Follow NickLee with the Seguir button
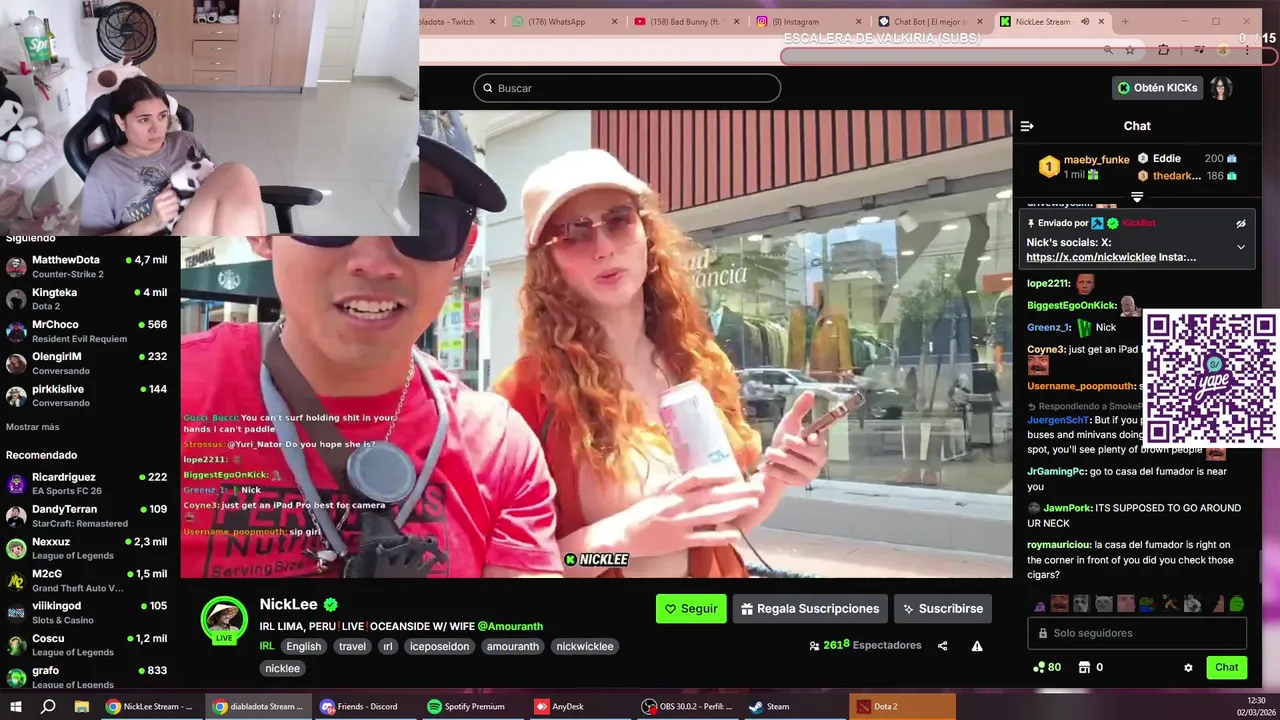This screenshot has width=1280, height=720. tap(691, 608)
